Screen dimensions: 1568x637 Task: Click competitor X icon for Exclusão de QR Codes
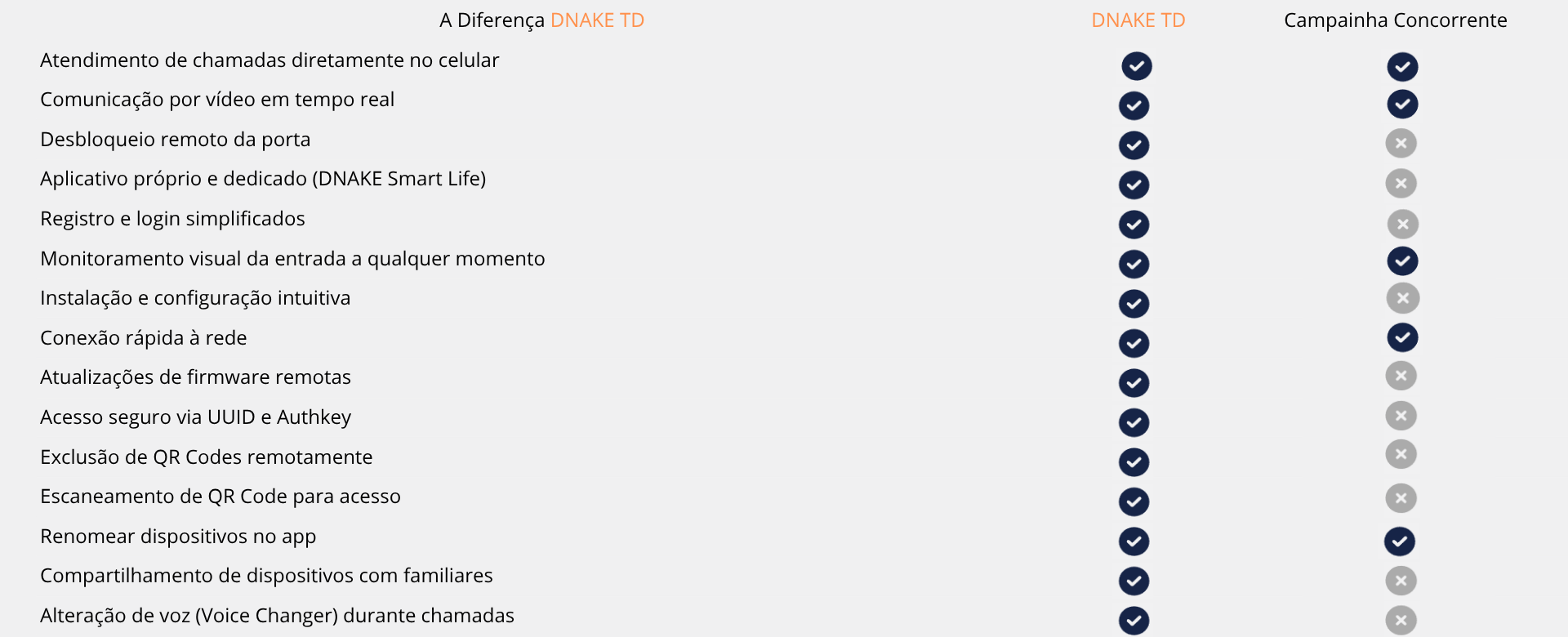pyautogui.click(x=1401, y=454)
